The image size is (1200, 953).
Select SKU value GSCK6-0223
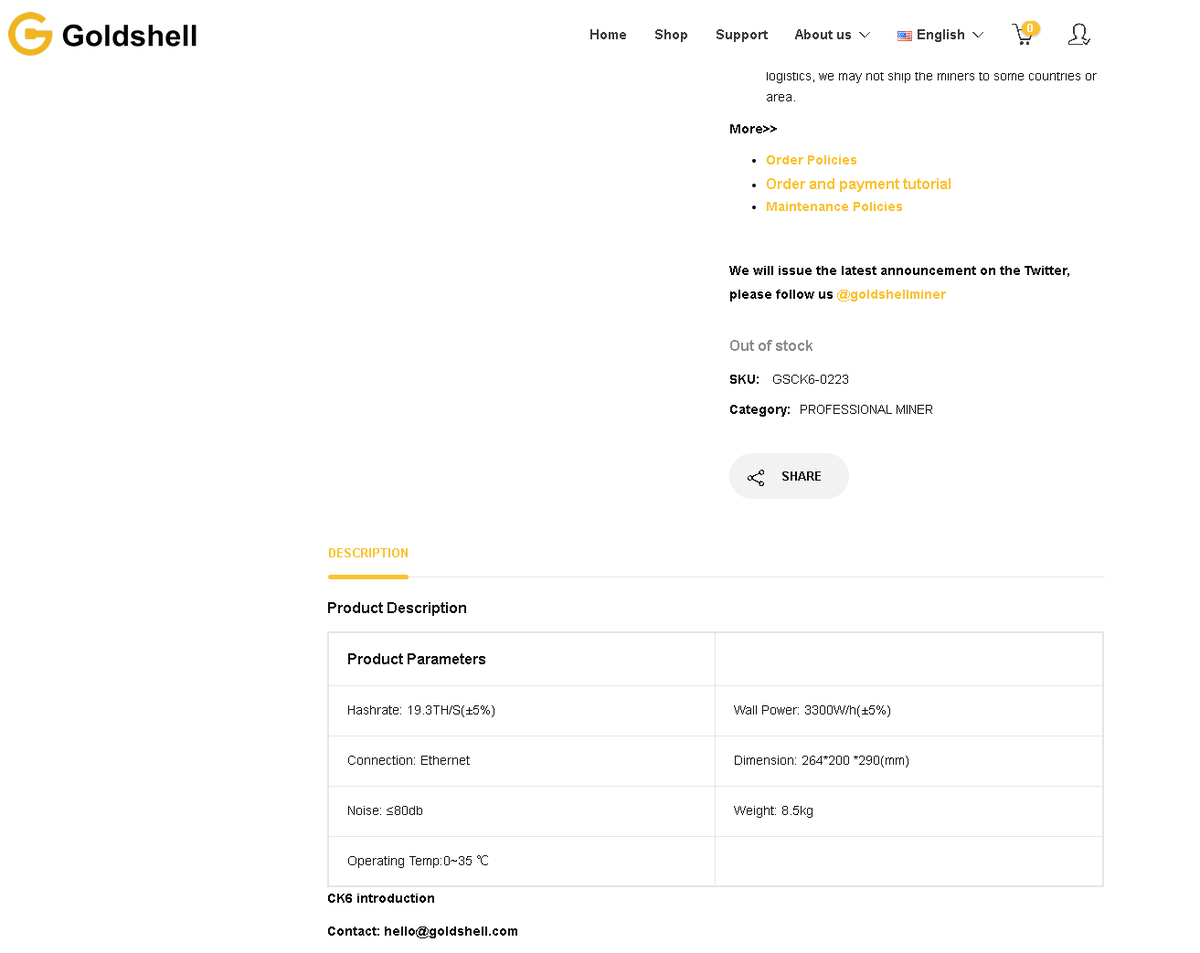coord(810,380)
